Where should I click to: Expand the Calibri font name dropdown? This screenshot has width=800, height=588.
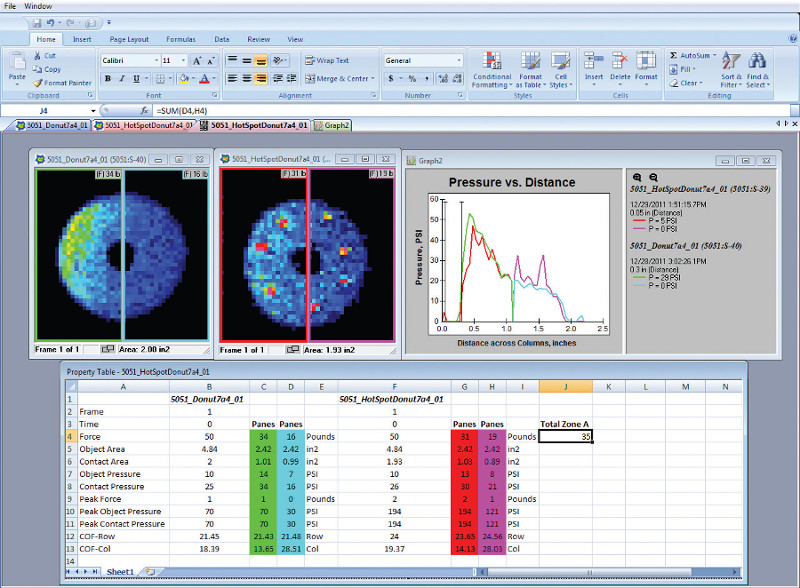pos(154,60)
